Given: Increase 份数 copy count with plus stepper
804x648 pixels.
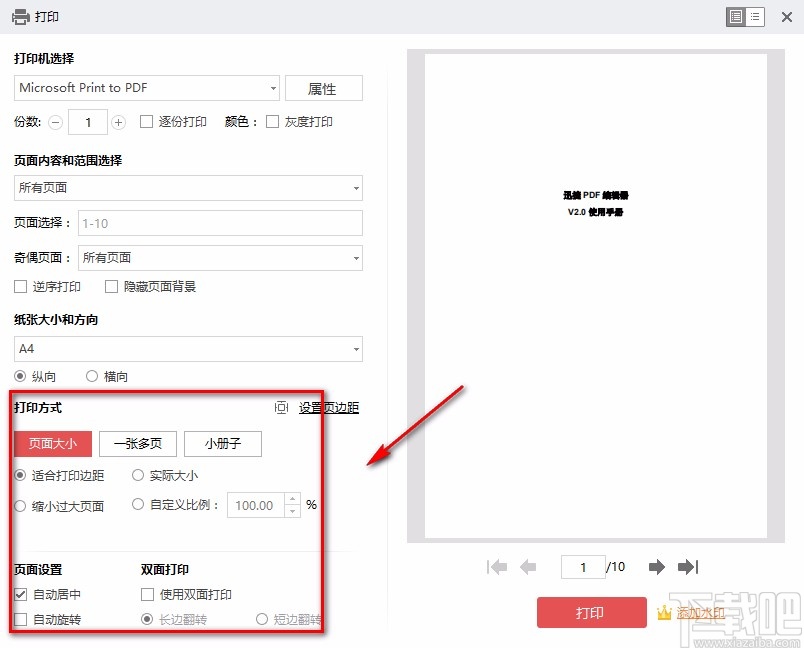Looking at the screenshot, I should pyautogui.click(x=118, y=122).
